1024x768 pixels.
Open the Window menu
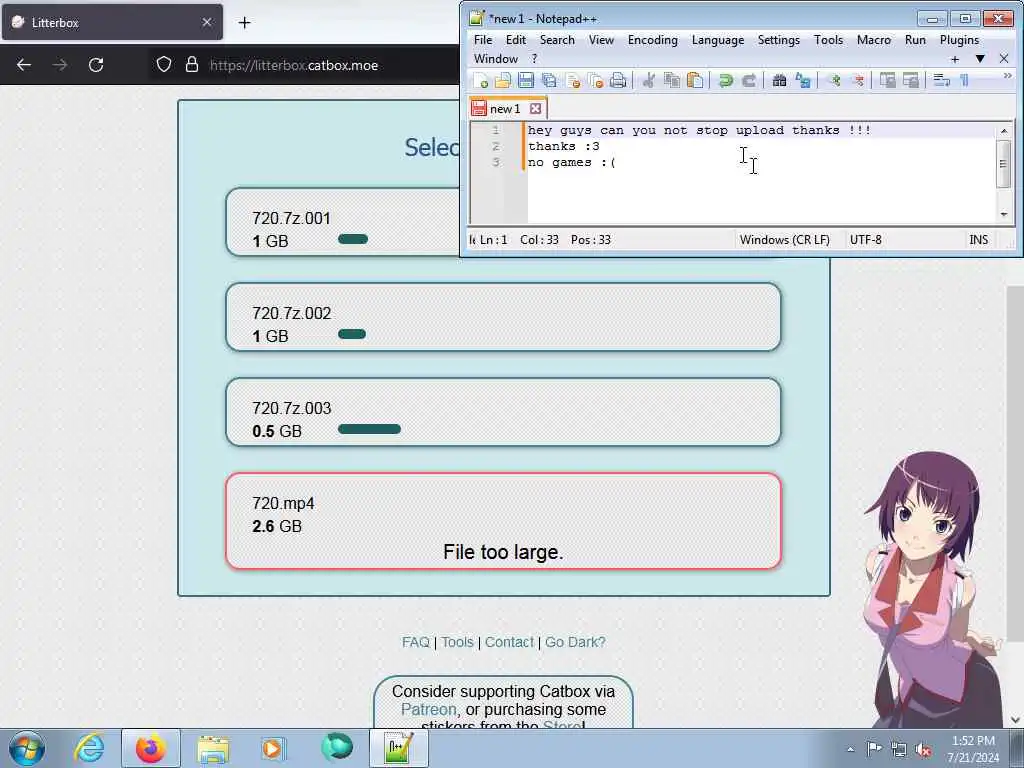click(x=496, y=59)
